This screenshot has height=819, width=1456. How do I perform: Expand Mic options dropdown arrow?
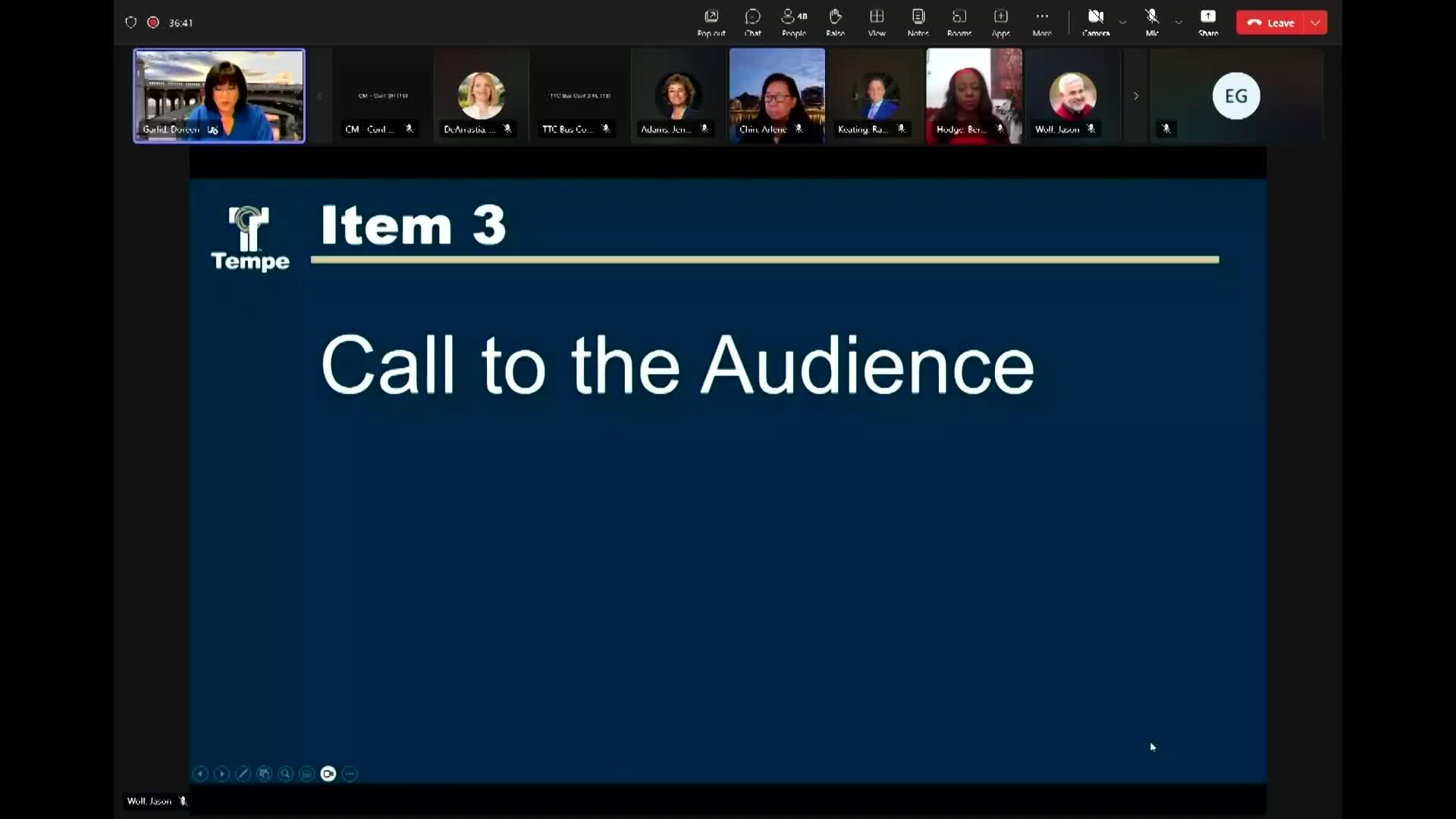point(1178,23)
